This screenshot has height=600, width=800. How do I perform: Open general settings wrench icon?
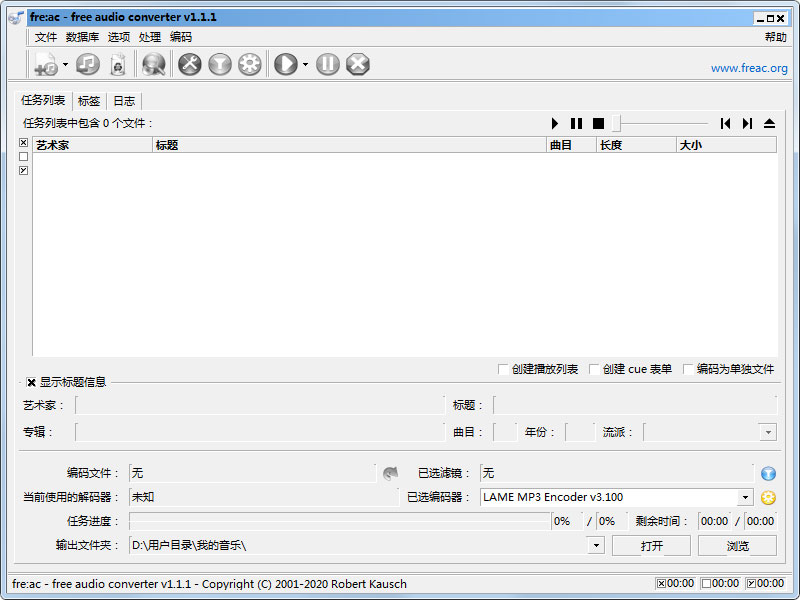(190, 65)
